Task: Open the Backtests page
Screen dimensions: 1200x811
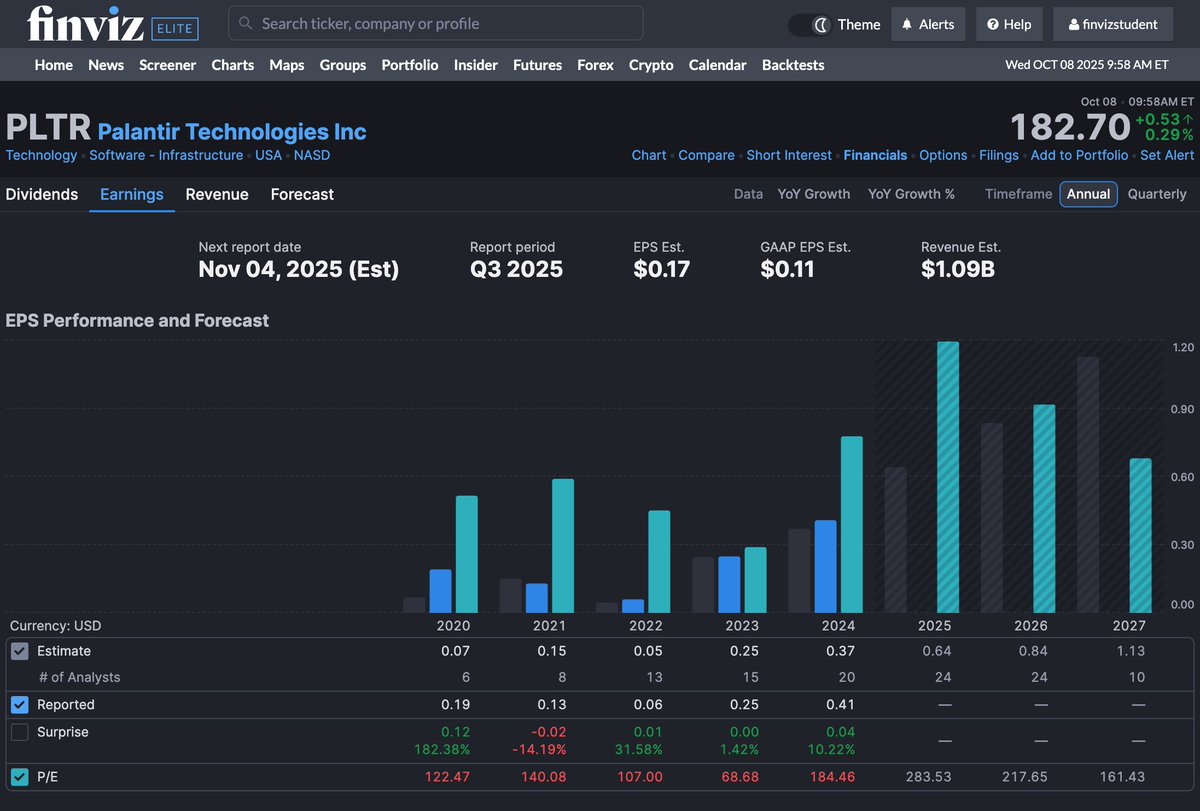Action: pyautogui.click(x=793, y=65)
